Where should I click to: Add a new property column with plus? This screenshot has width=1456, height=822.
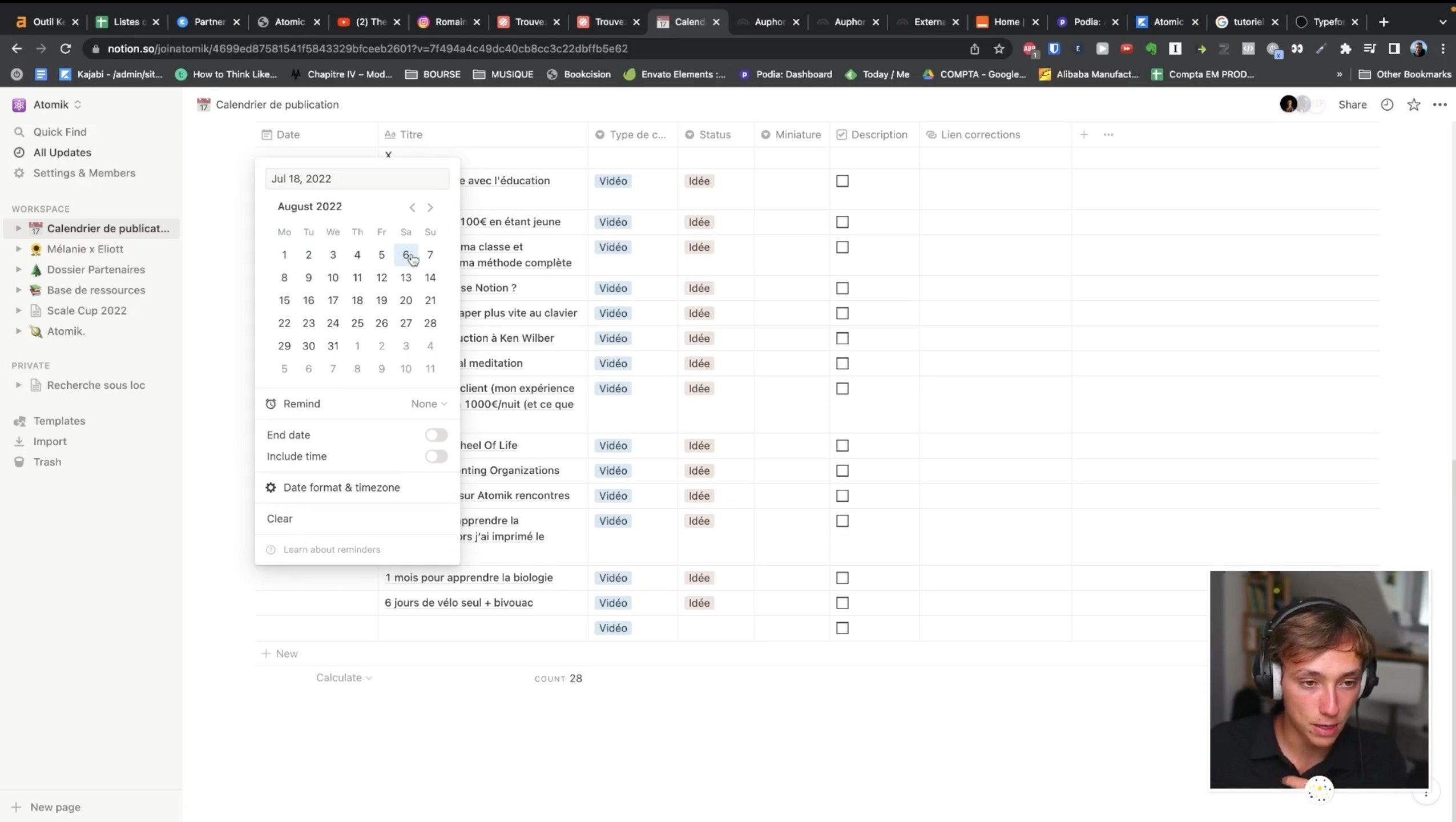coord(1084,135)
